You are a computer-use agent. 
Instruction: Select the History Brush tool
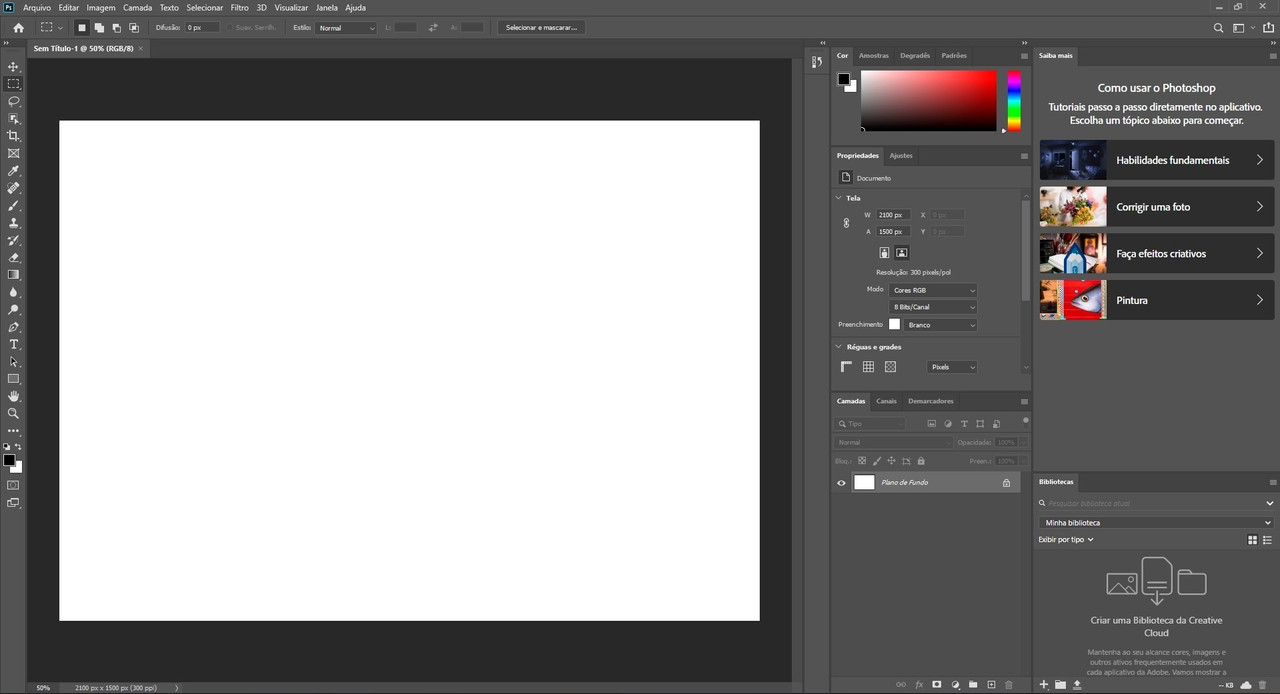13,240
